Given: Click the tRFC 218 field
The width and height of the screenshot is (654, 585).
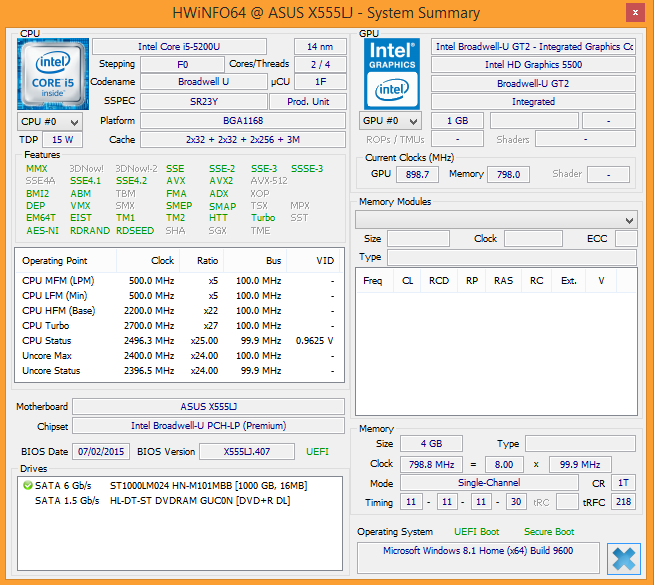Looking at the screenshot, I should (x=623, y=502).
